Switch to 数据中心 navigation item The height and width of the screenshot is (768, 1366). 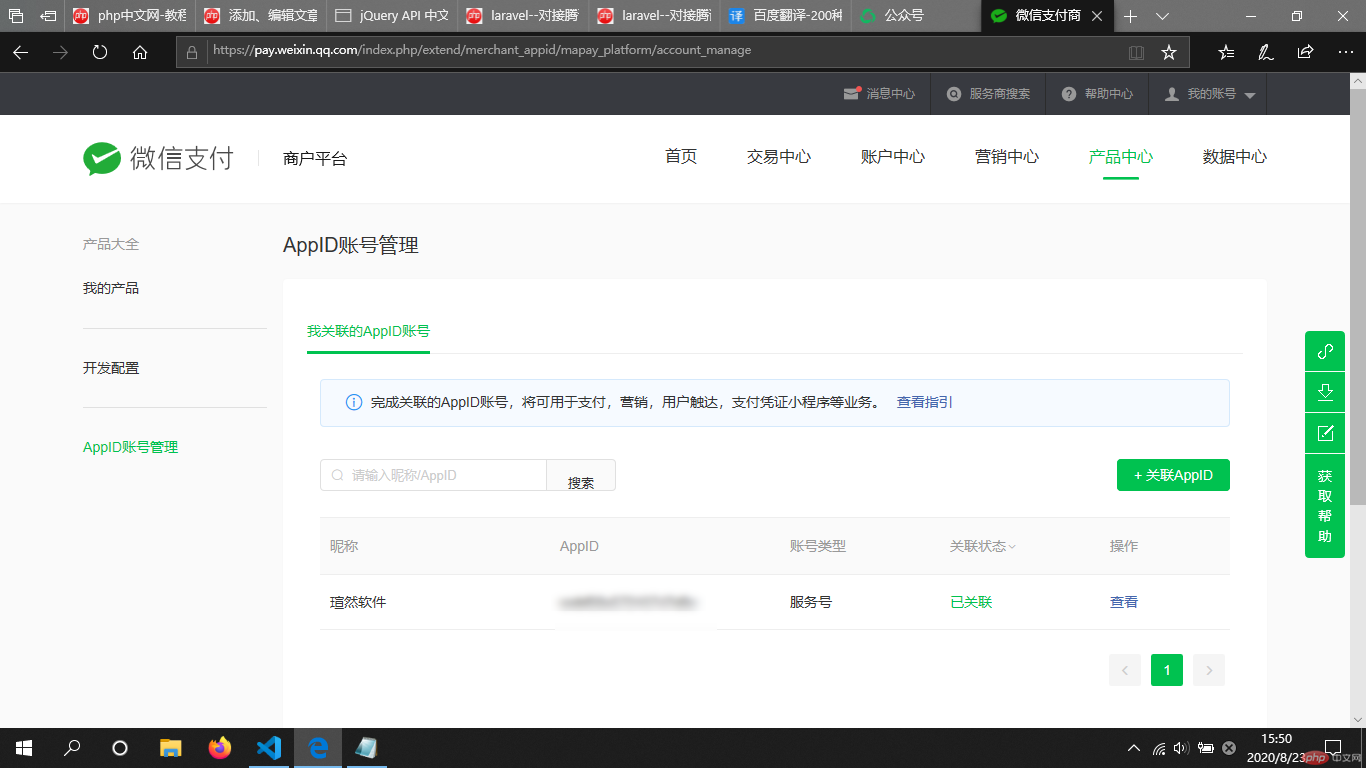1233,157
